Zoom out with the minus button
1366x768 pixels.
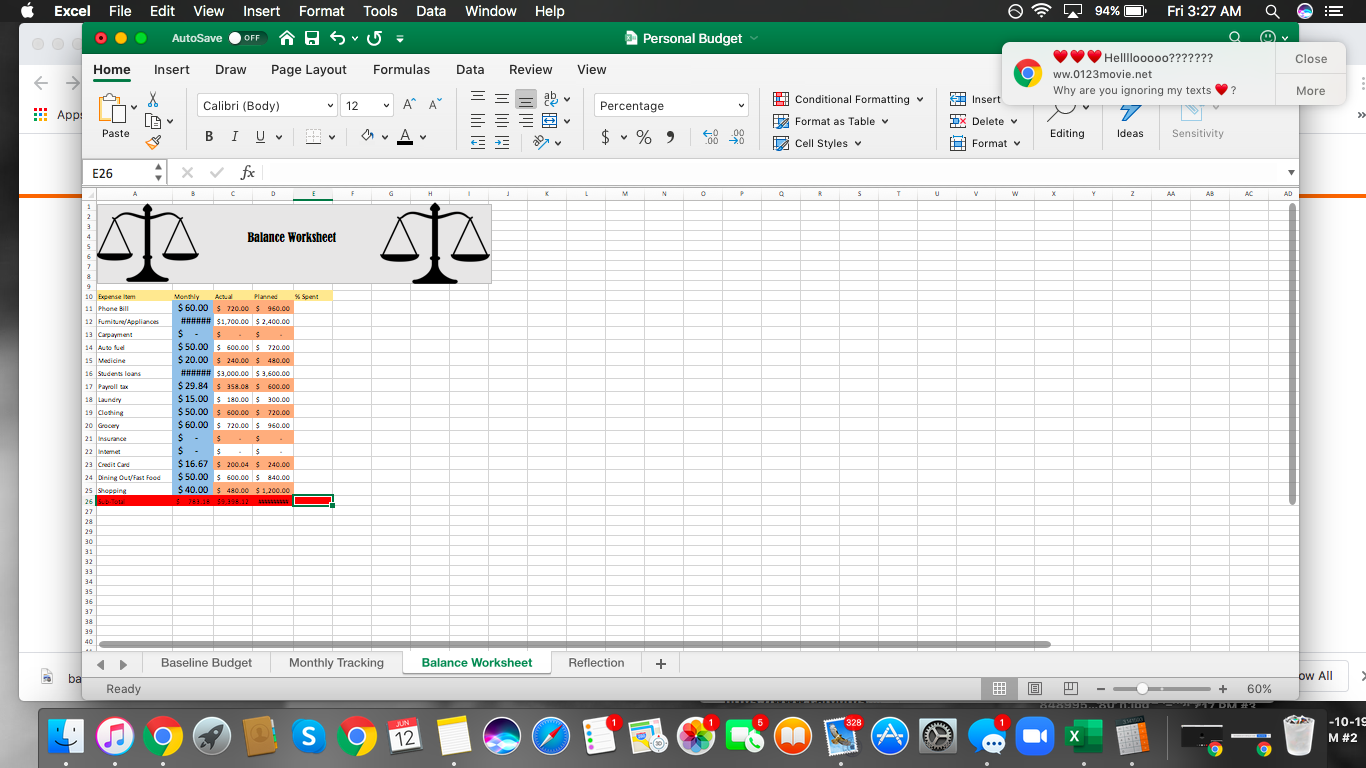1101,689
